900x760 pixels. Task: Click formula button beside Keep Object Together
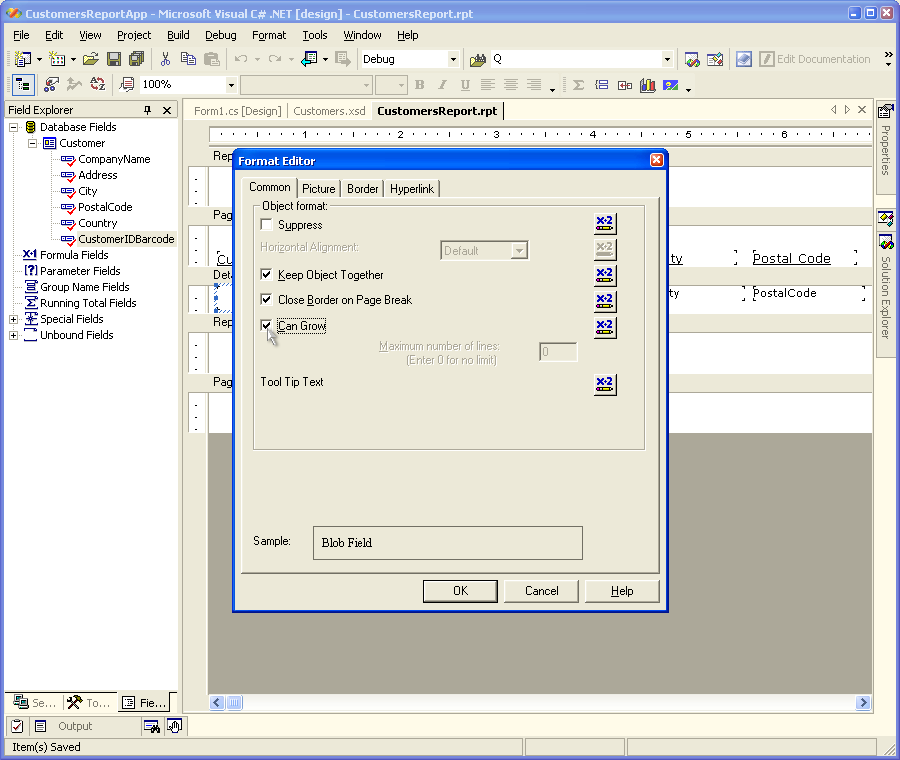[604, 275]
